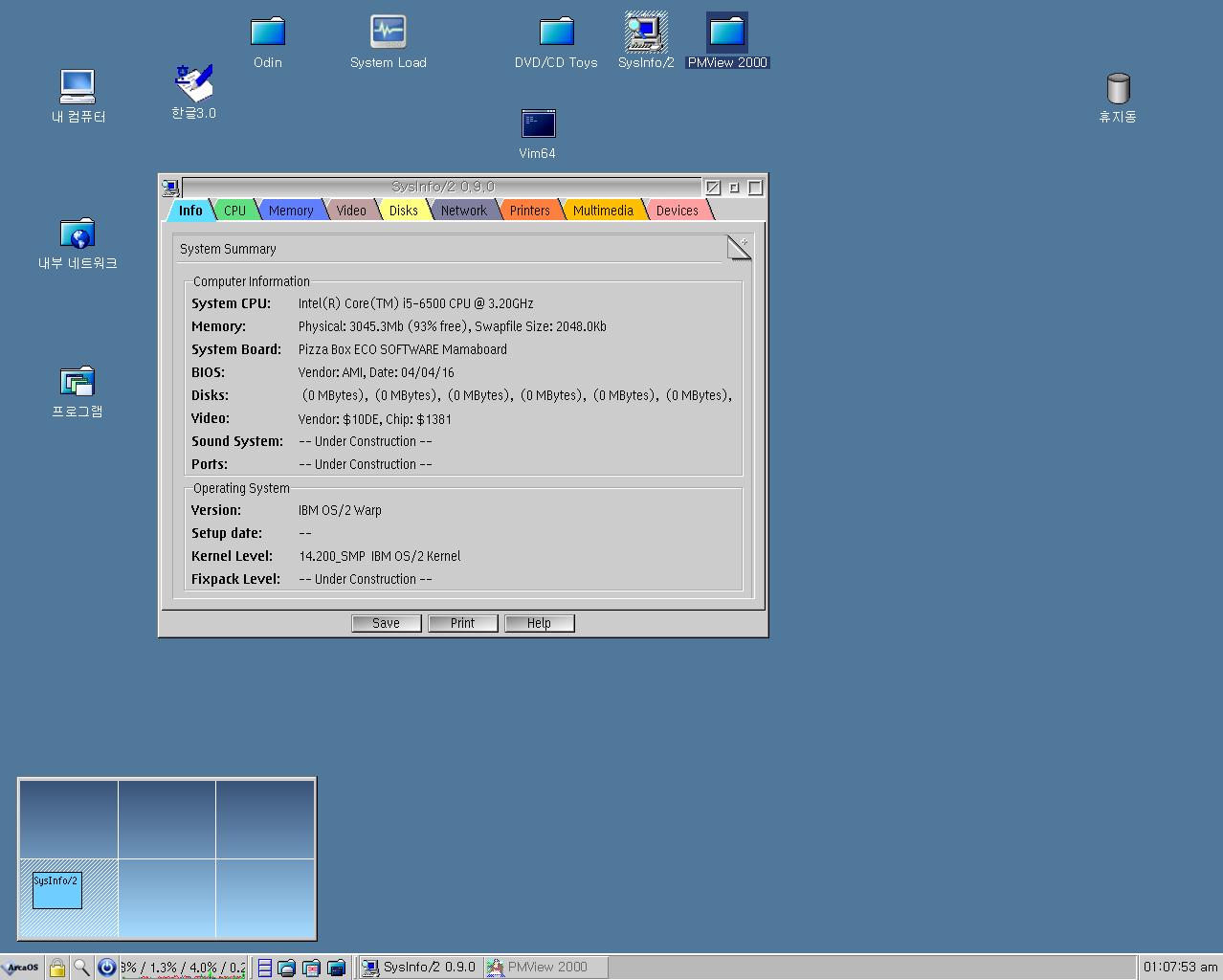
Task: Open the Odin folder on desktop
Action: coord(268,32)
